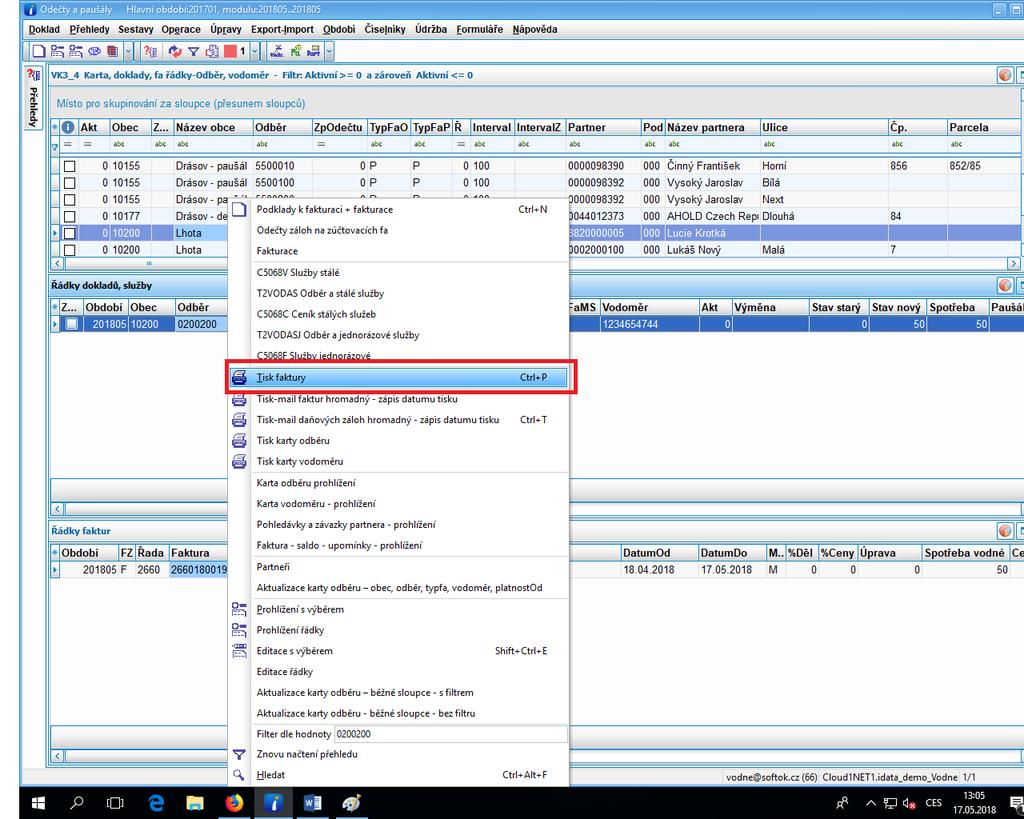Click the printer icon beside Tisk karty vodoměru
The image size is (1024, 819).
point(239,461)
